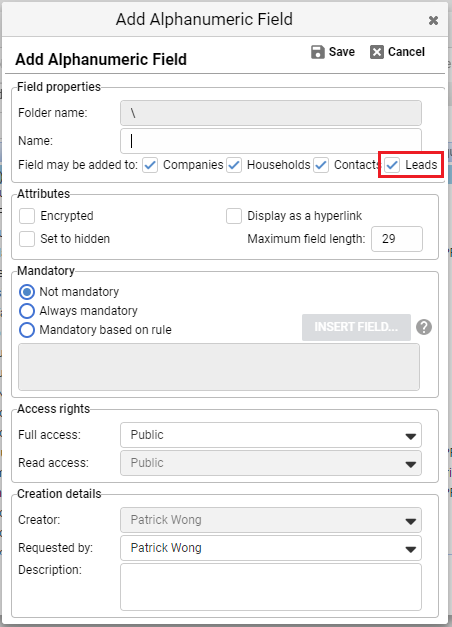Click the INSERT FIELD... button
This screenshot has height=627, width=452.
pos(356,327)
